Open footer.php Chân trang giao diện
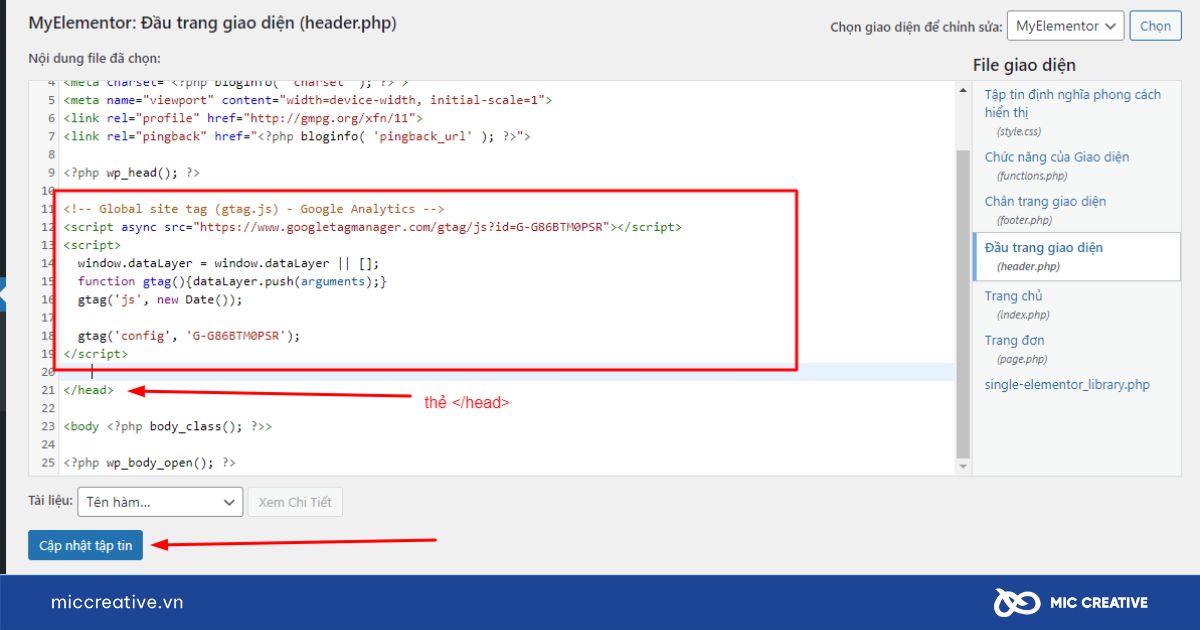 click(x=1045, y=210)
